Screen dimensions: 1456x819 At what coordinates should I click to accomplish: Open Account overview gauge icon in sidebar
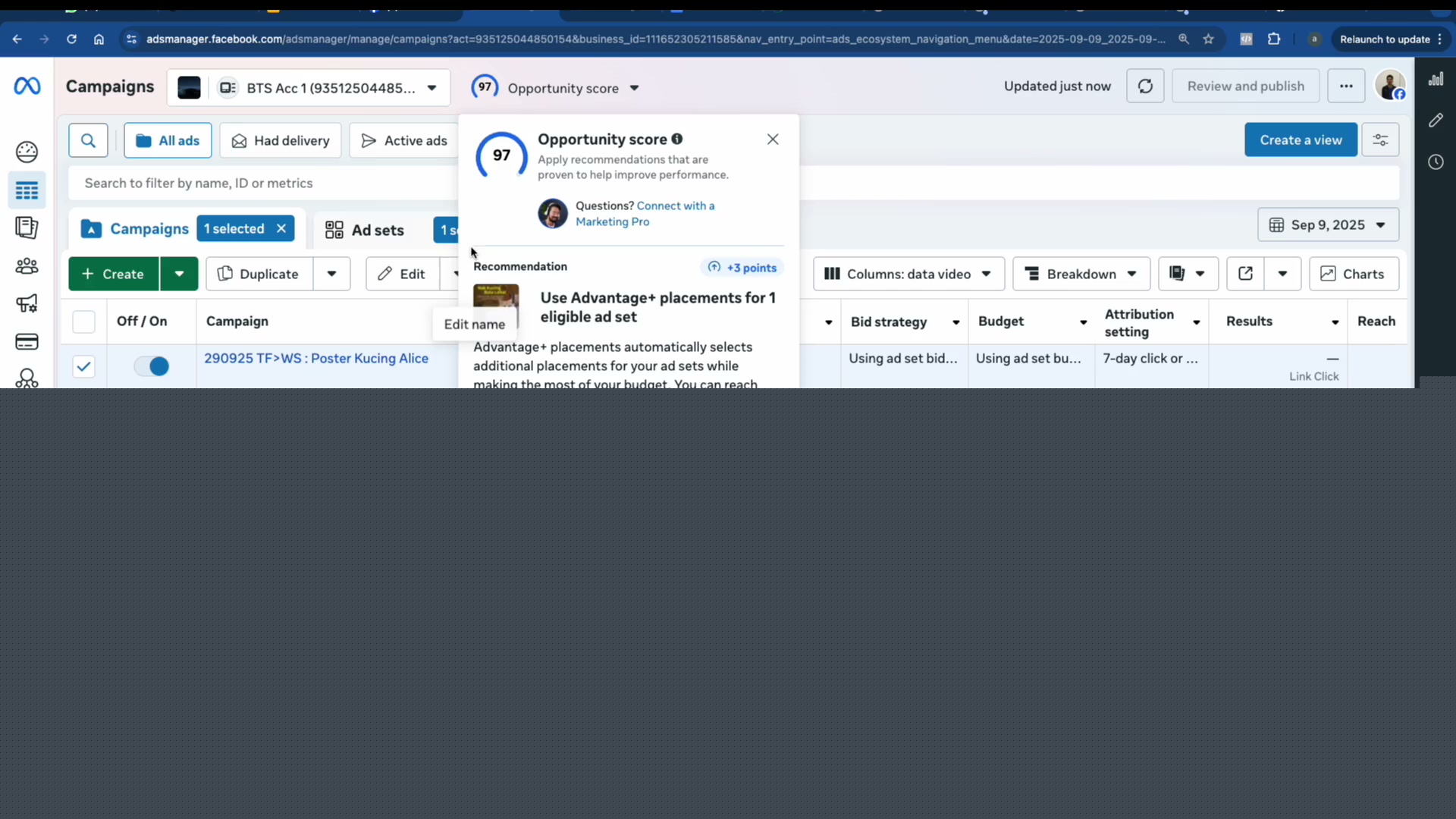pos(27,152)
